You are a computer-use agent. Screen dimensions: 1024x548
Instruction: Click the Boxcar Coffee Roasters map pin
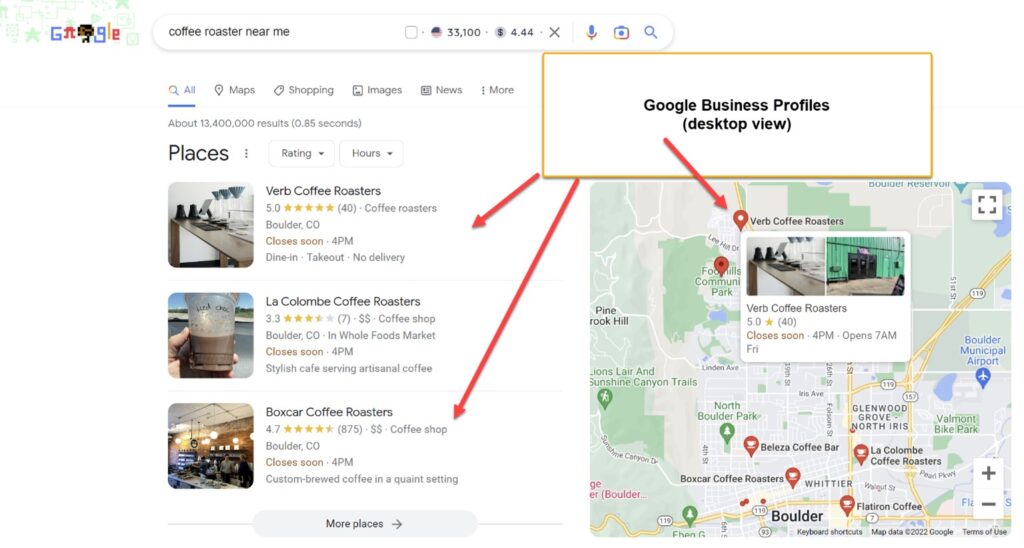click(x=792, y=477)
